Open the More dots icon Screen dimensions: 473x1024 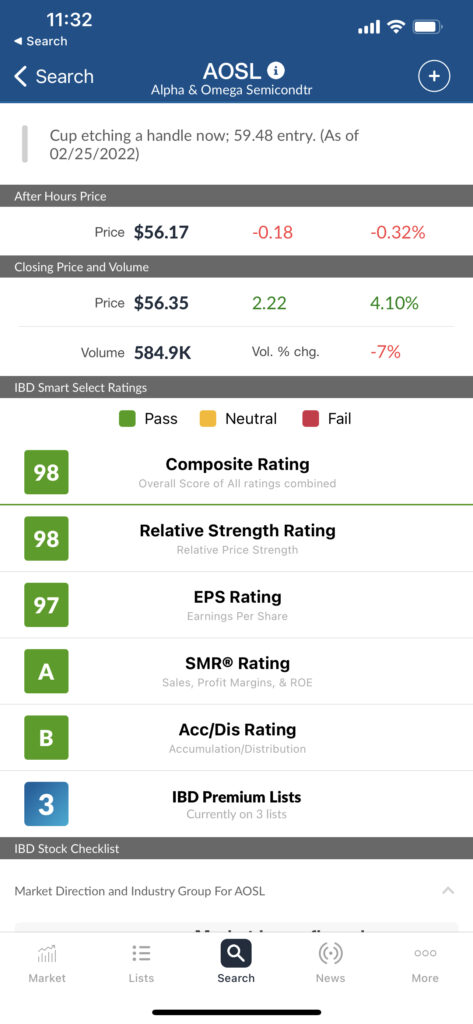[x=425, y=953]
